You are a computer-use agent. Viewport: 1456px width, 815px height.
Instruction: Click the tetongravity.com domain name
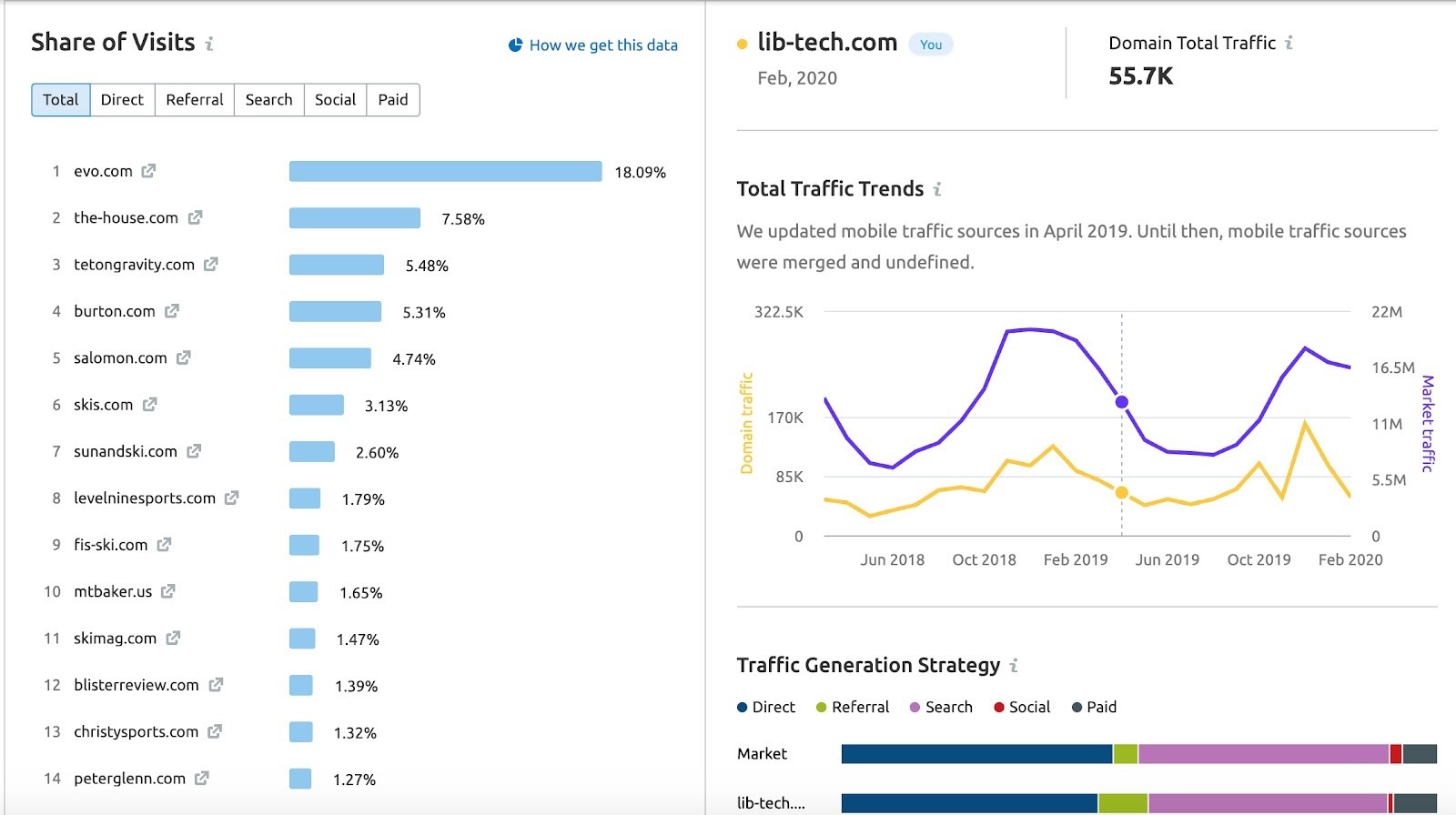[x=135, y=264]
